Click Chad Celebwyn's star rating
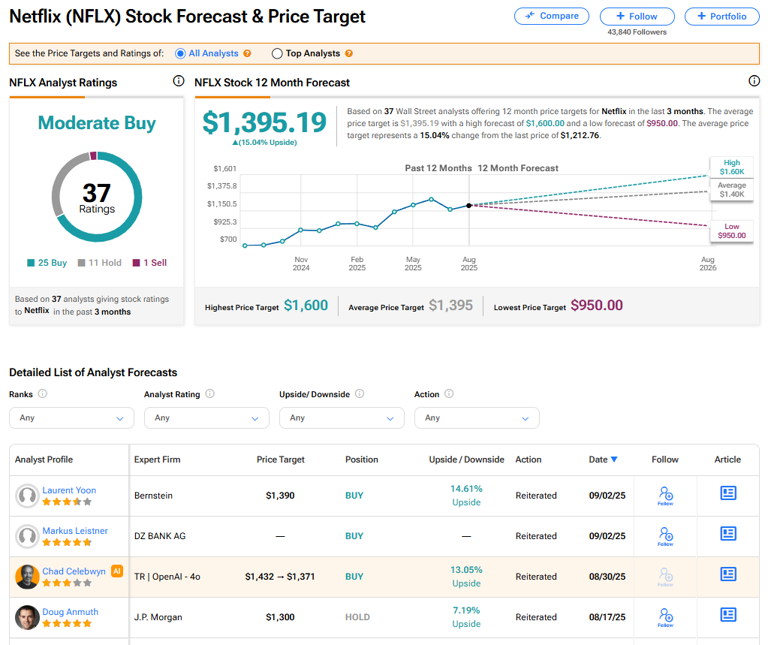Screen dimensions: 768x645 pyautogui.click(x=67, y=583)
